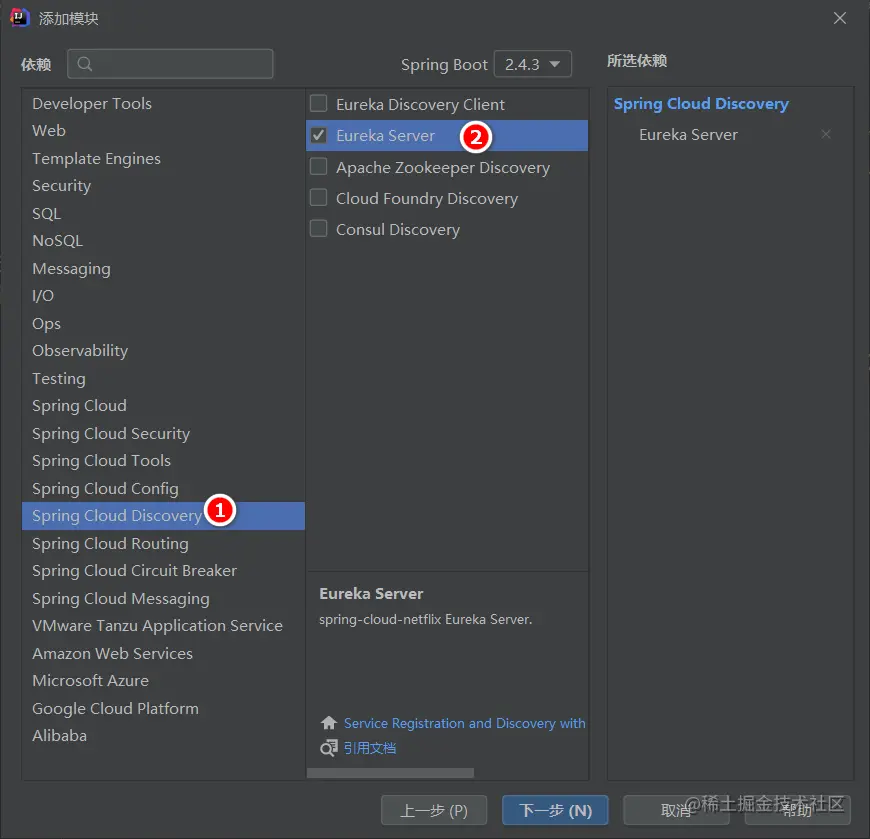The image size is (870, 839).
Task: Click Spring Cloud Discovery heading in selected dependencies
Action: [x=701, y=104]
